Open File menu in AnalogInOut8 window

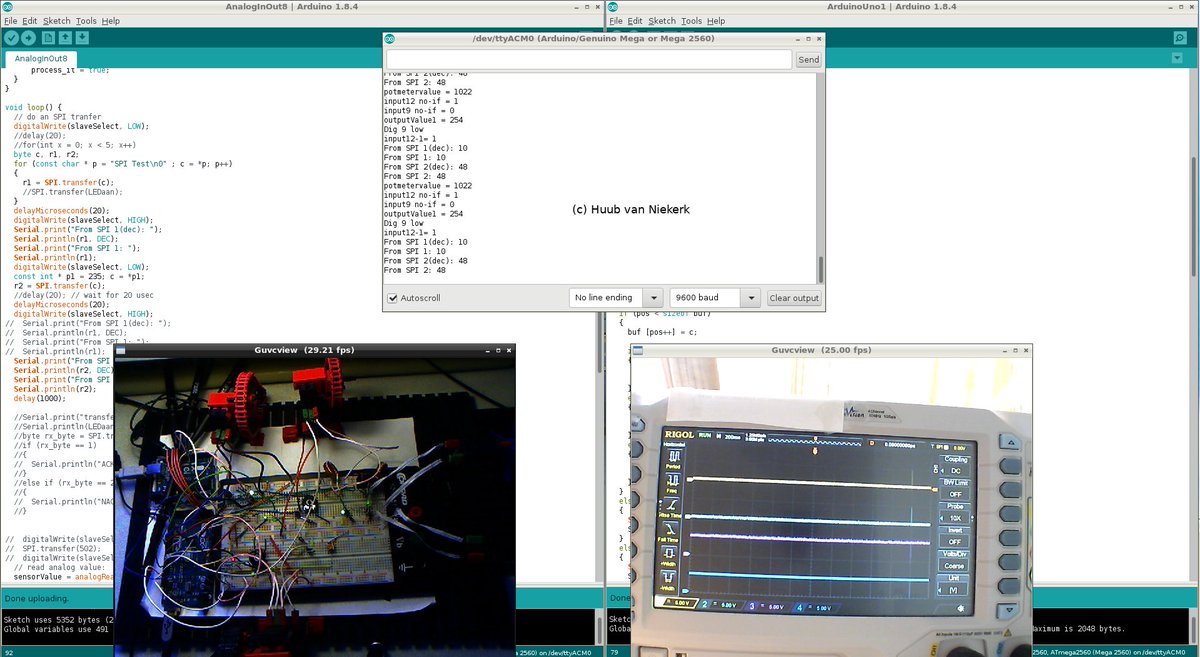pos(11,20)
